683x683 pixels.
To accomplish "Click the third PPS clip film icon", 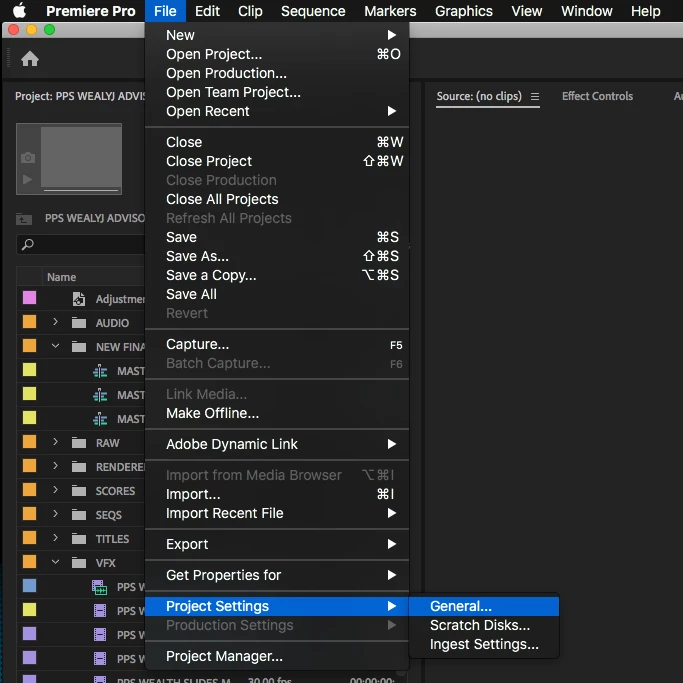I will pos(100,635).
